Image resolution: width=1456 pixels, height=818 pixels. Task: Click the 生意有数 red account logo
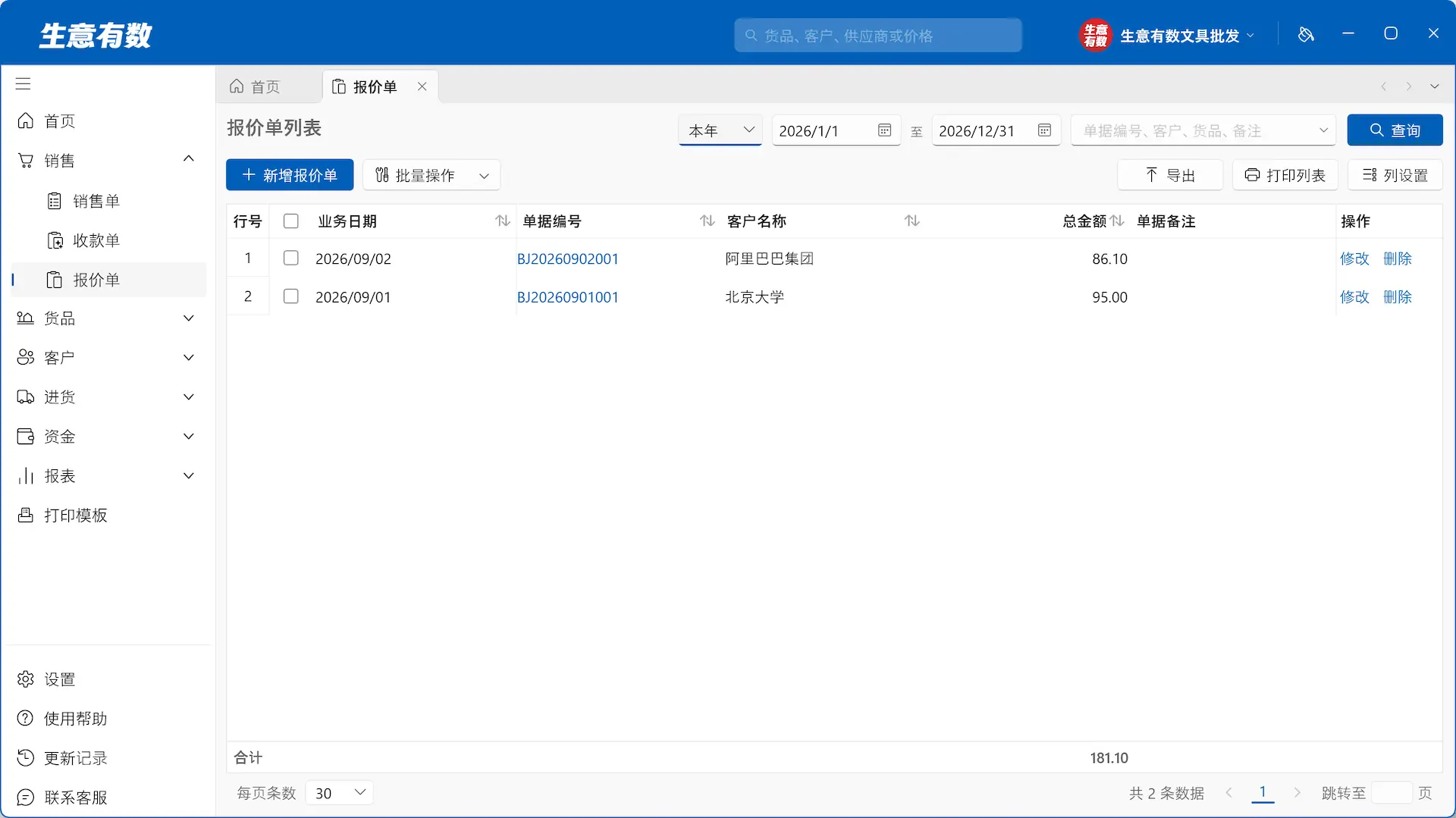[x=1094, y=35]
